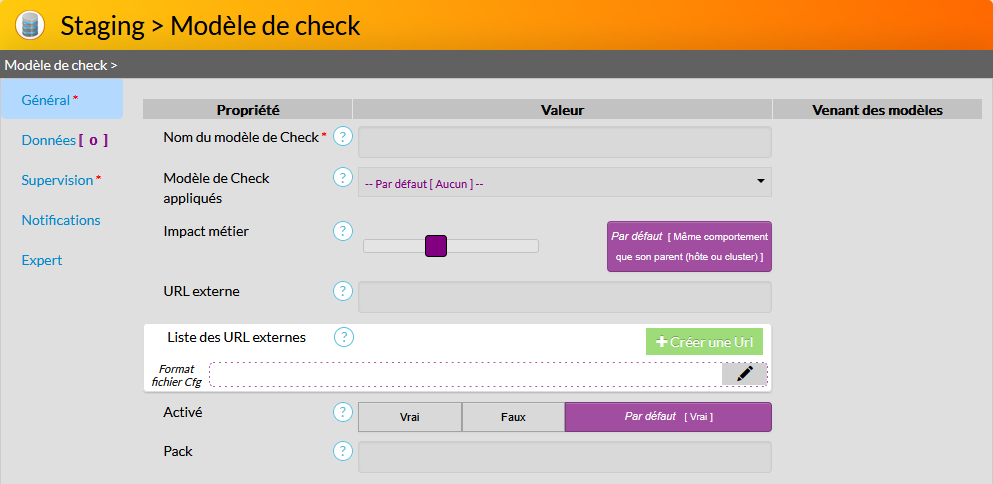
Task: Switch to the Données tab
Action: [x=62, y=140]
